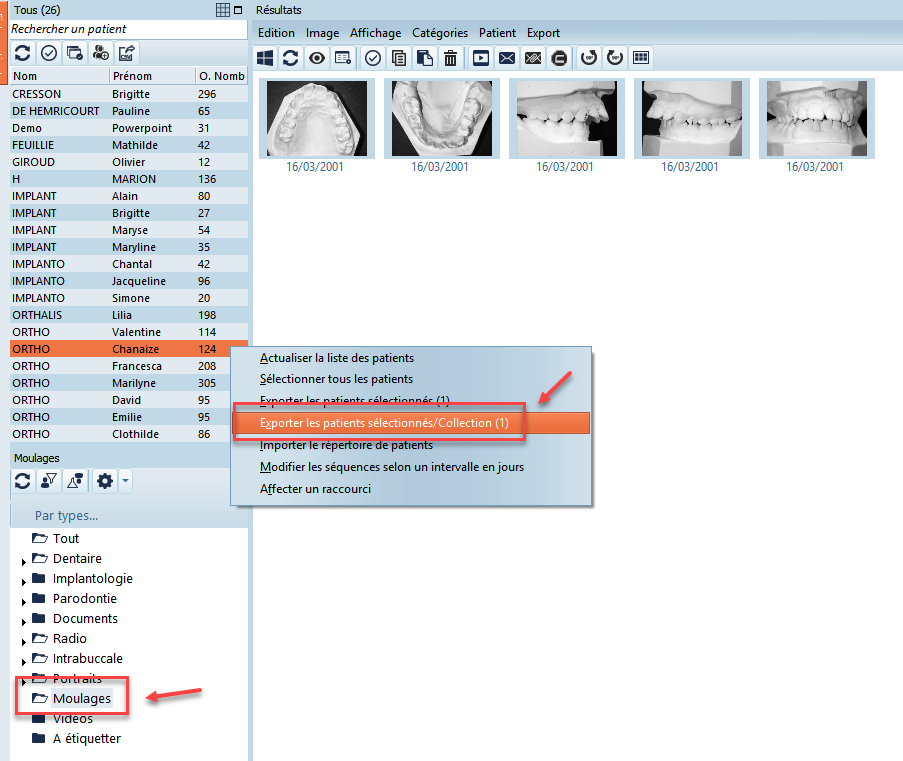This screenshot has width=903, height=761.
Task: Refresh the patient list with the refresh icon
Action: point(23,52)
